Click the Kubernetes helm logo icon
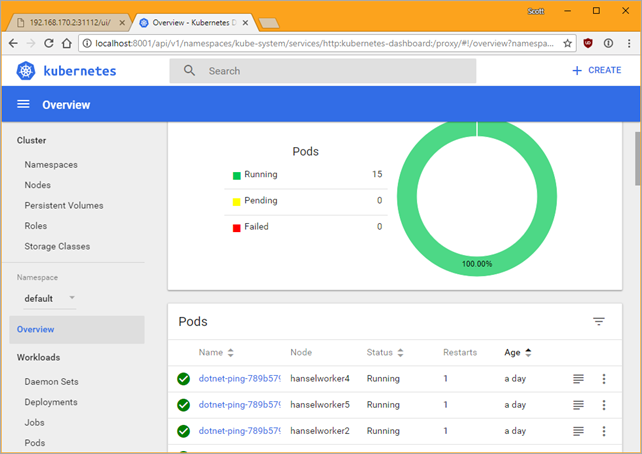 pyautogui.click(x=26, y=71)
